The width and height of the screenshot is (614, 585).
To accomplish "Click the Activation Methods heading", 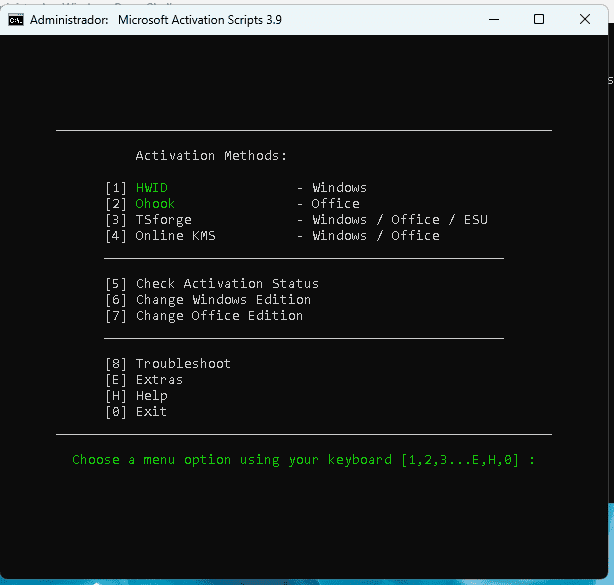I will point(211,156).
